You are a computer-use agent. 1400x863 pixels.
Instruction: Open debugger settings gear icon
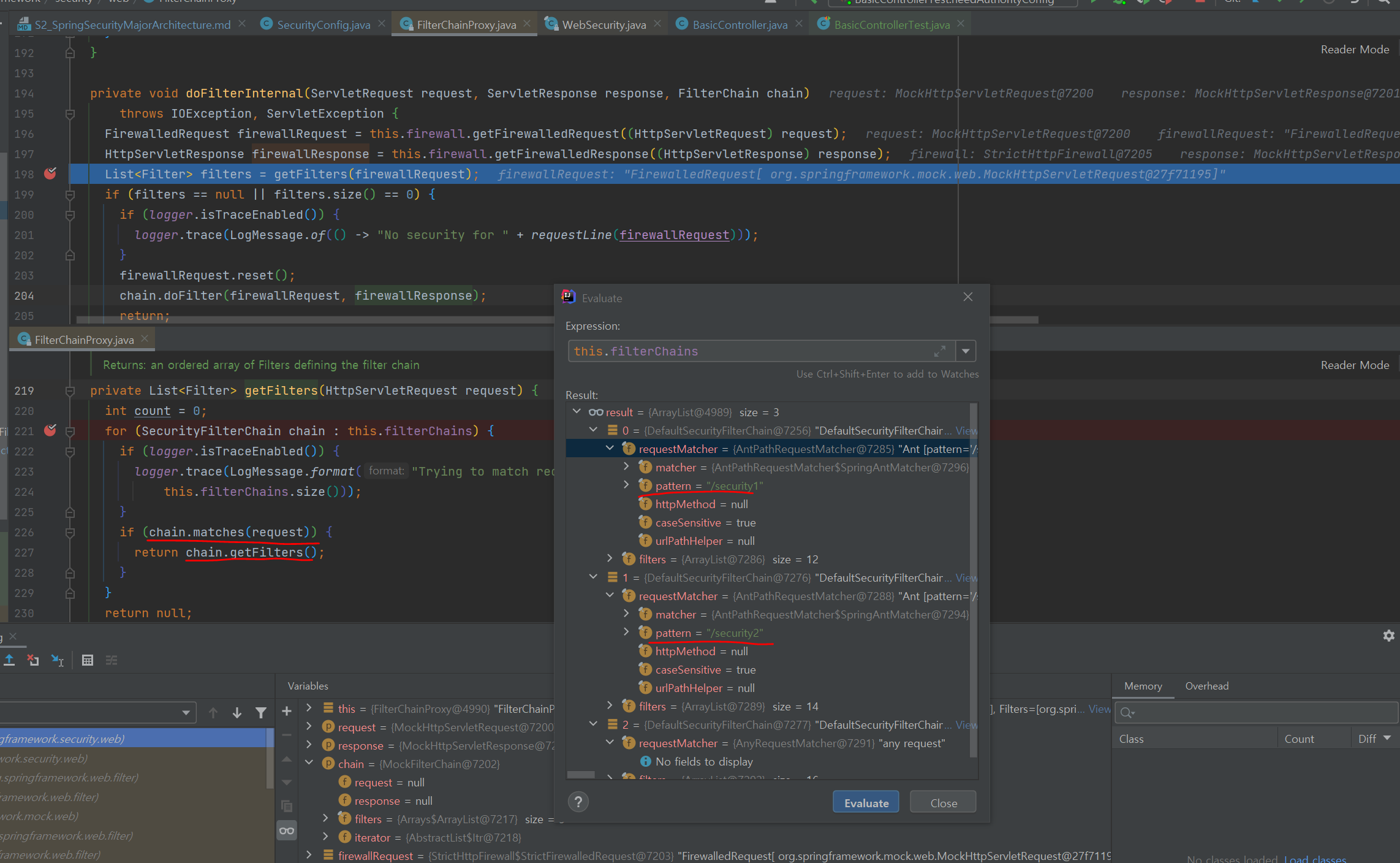[1388, 636]
